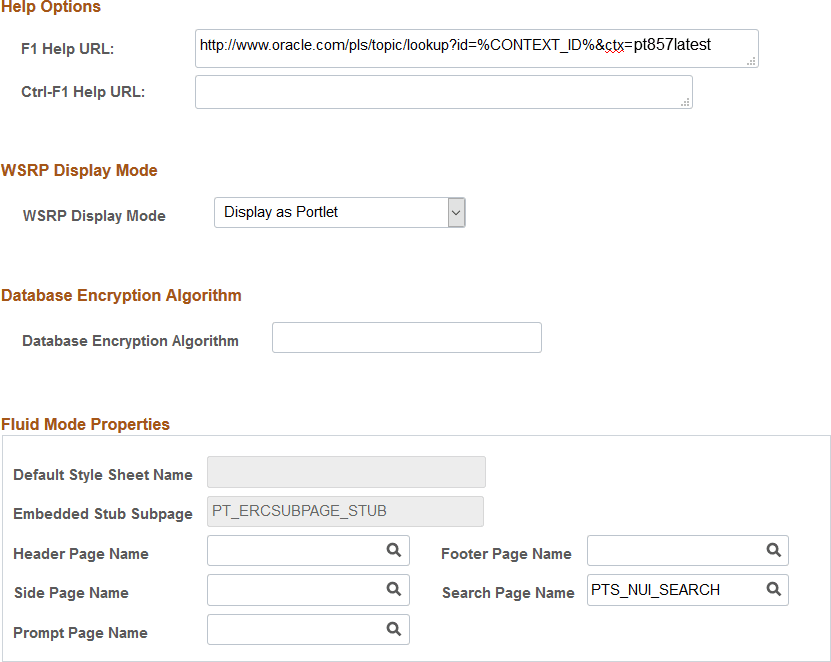
Task: Click the resize grip of F1 Help URL box
Action: (x=752, y=62)
